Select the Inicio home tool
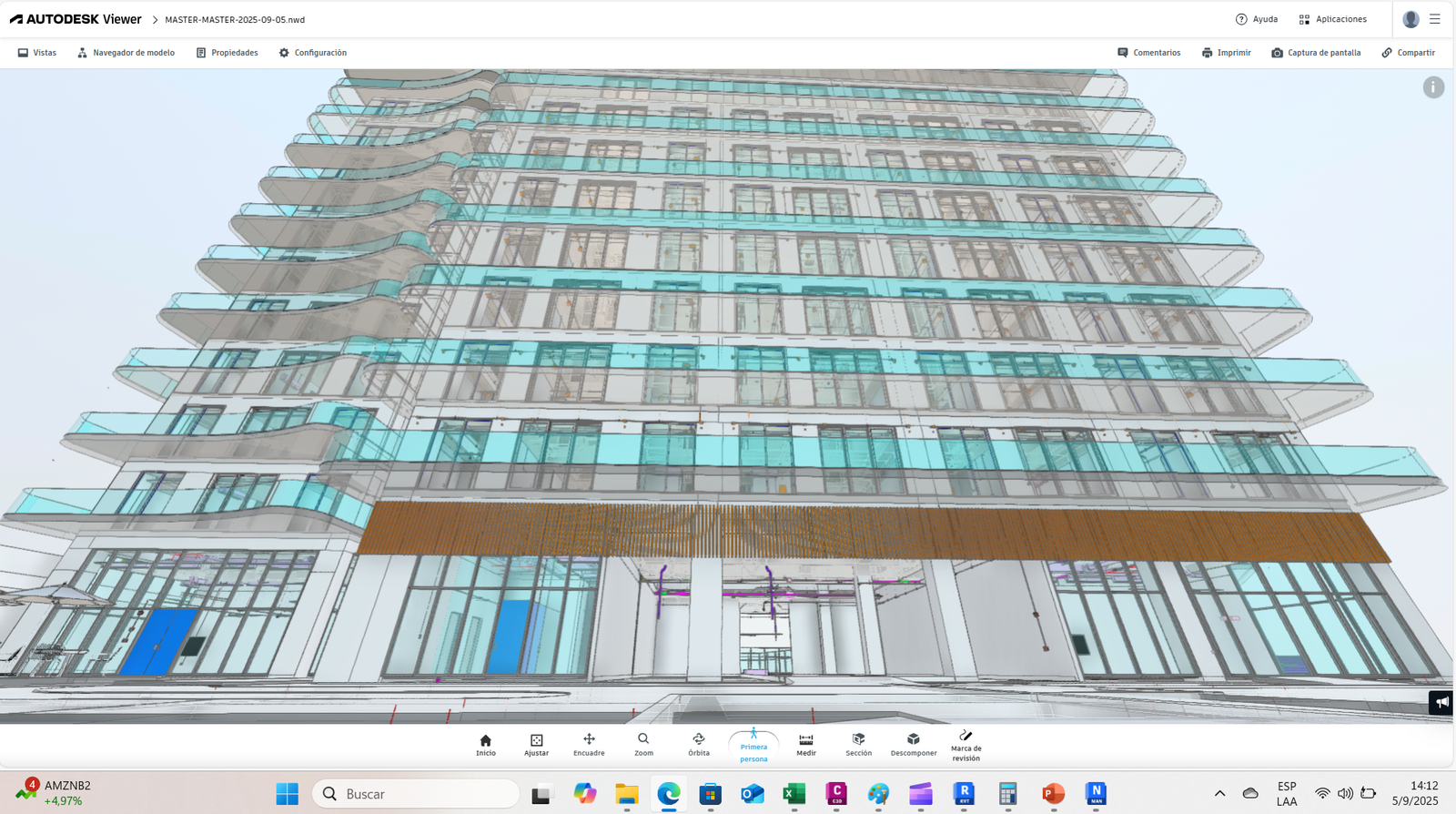This screenshot has height=814, width=1456. [486, 745]
